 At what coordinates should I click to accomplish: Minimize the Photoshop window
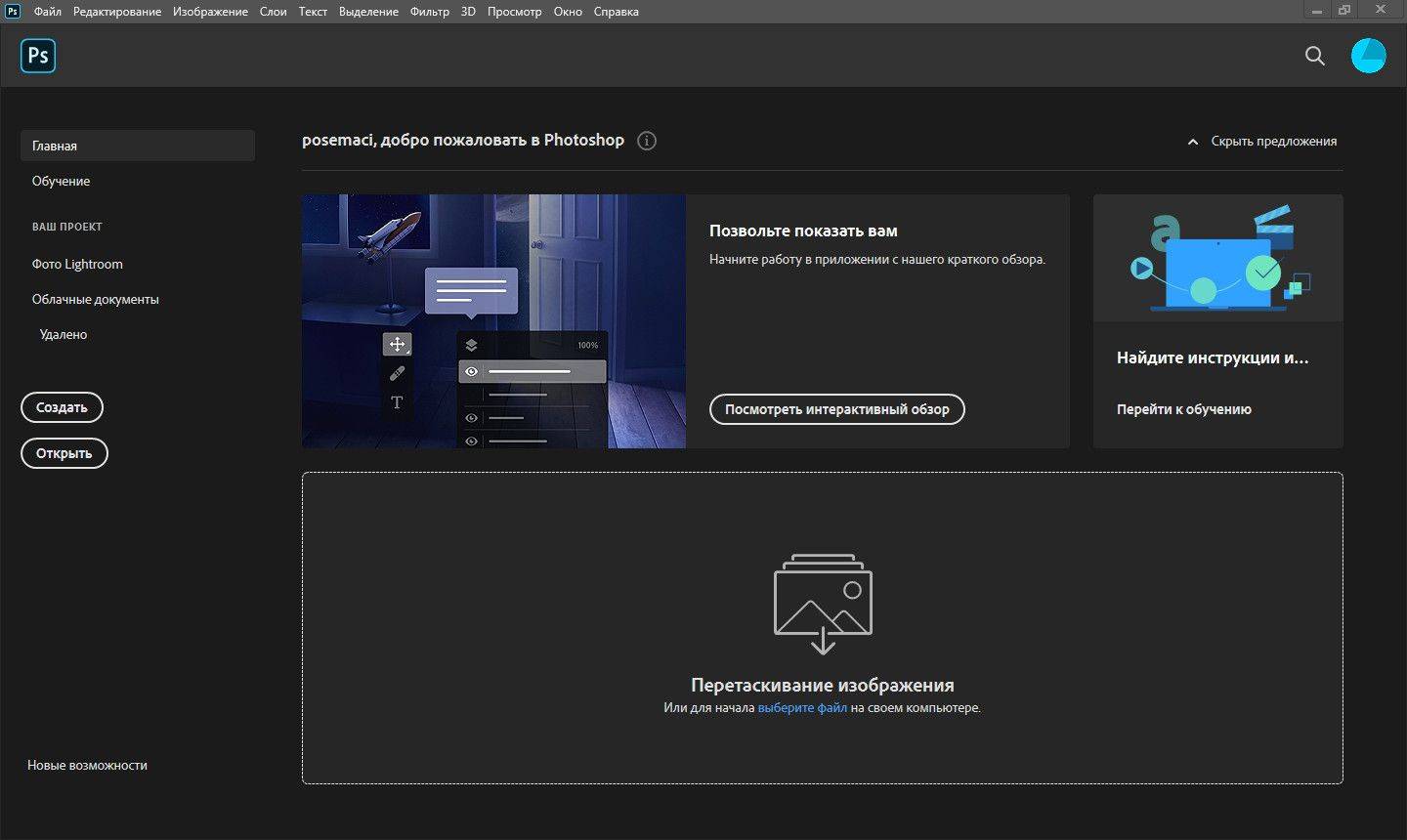coord(1317,10)
